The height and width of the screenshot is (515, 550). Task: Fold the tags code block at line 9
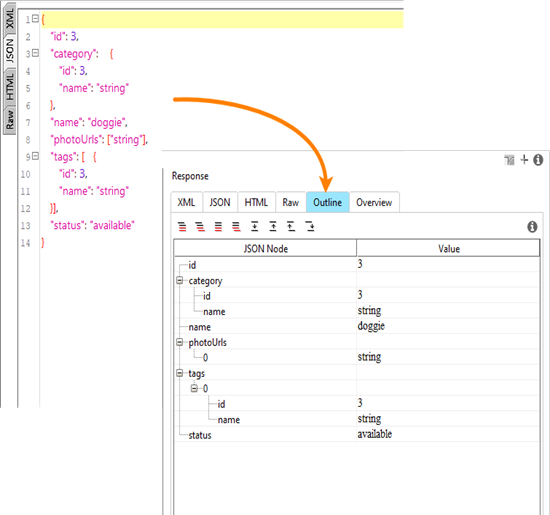coord(35,156)
